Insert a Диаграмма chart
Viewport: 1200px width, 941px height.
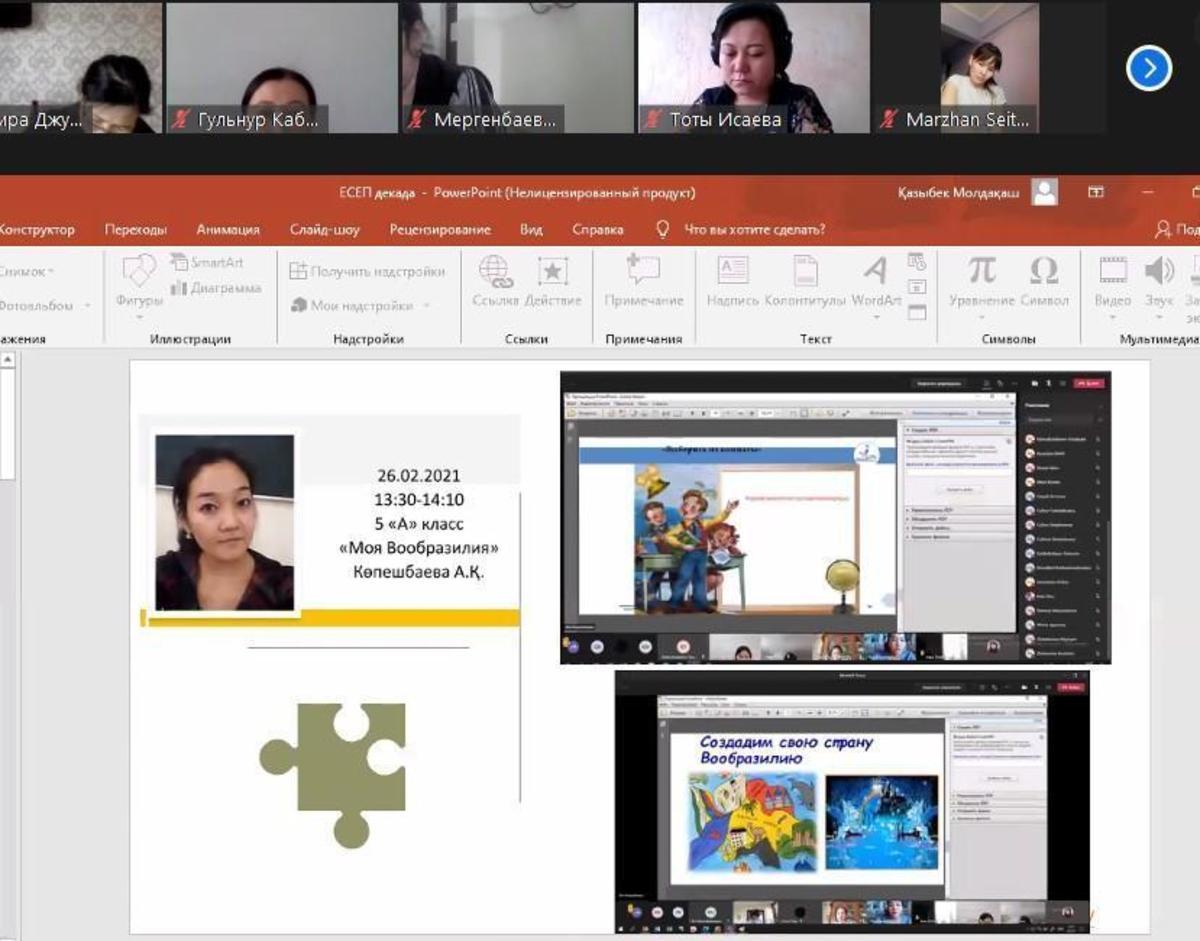pyautogui.click(x=216, y=288)
